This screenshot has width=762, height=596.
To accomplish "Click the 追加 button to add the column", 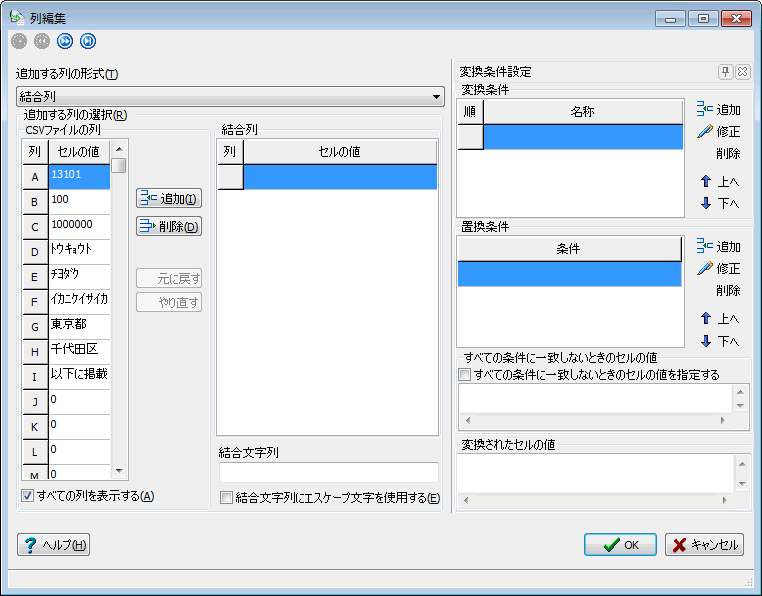I will pyautogui.click(x=169, y=199).
